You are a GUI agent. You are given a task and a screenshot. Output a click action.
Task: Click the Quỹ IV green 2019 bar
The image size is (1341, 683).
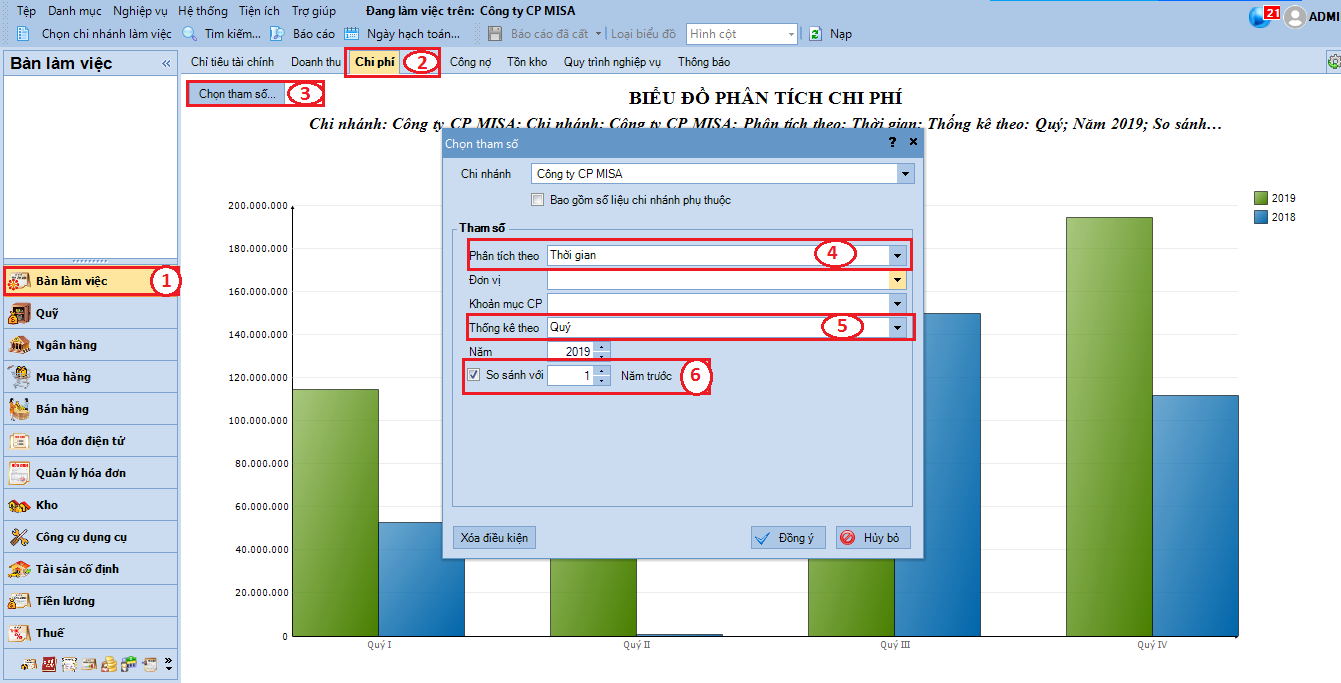coord(1109,426)
